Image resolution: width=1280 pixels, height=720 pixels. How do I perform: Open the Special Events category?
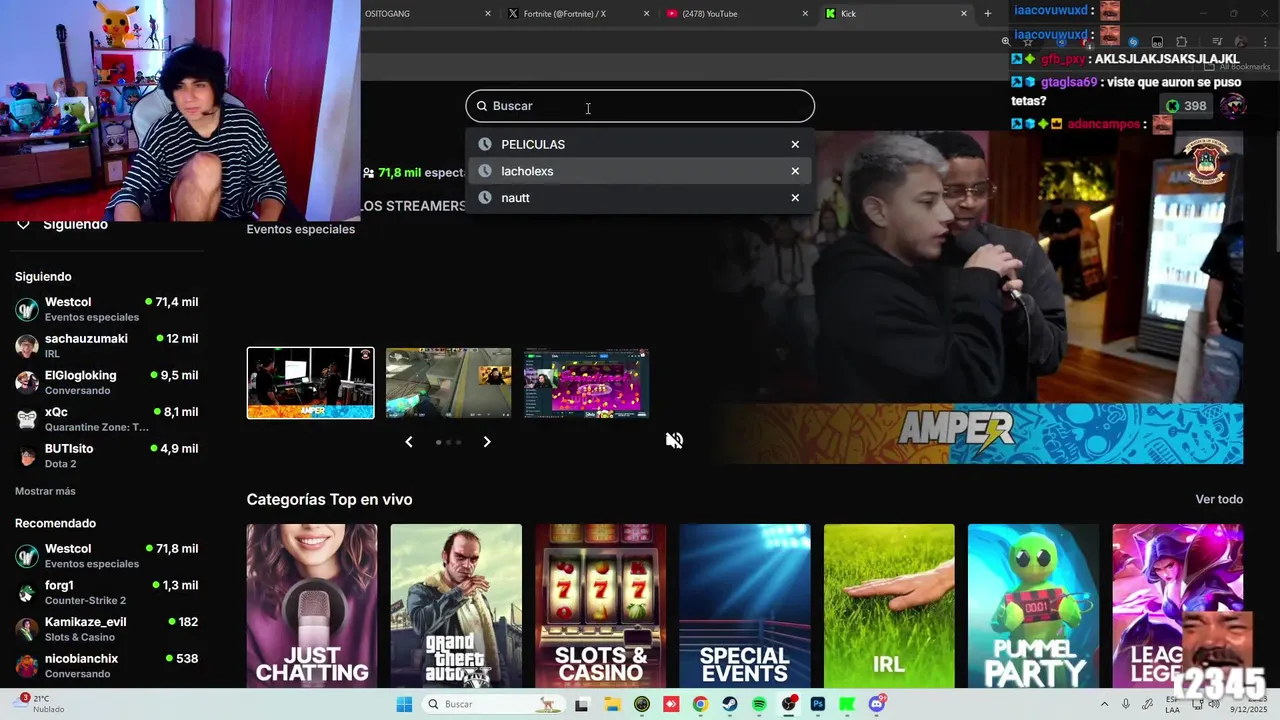[745, 606]
